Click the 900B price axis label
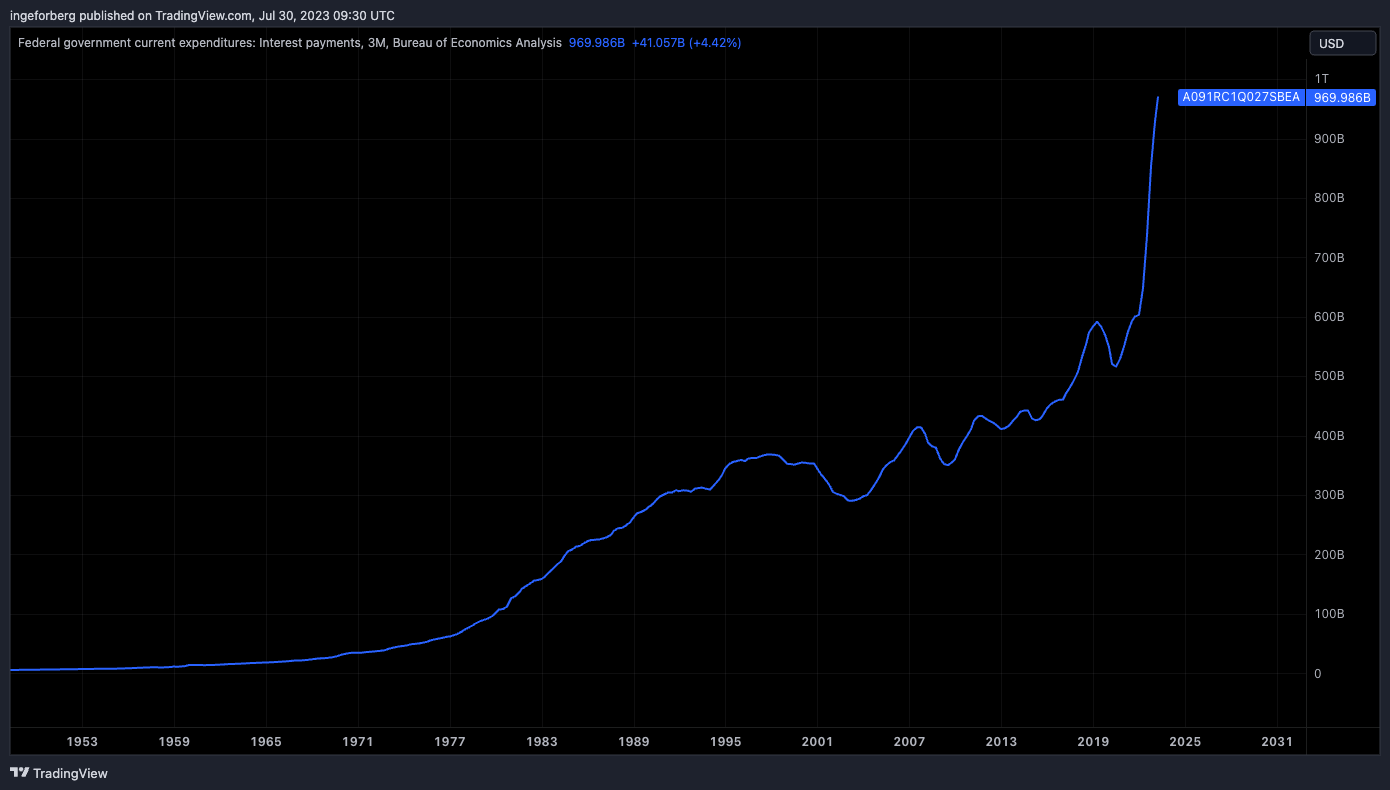Image resolution: width=1390 pixels, height=790 pixels. [x=1329, y=139]
